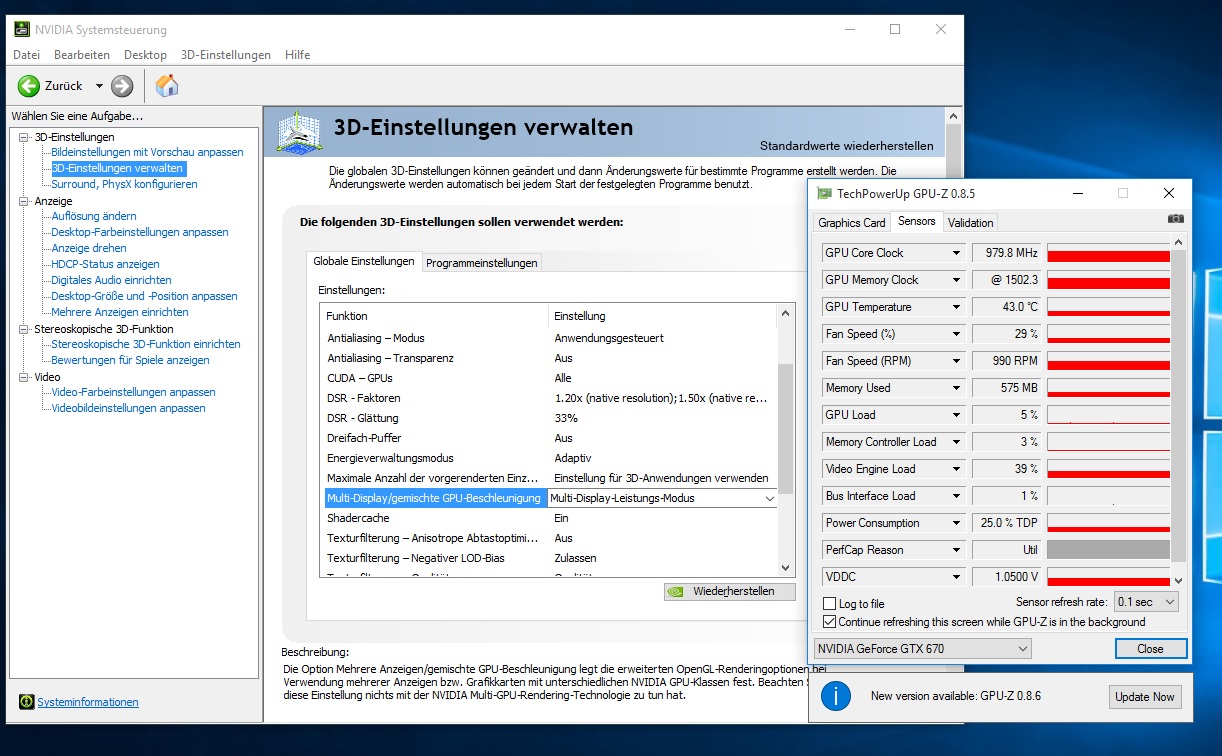Open the Multi-Display-Leistungs-Modus dropdown
This screenshot has height=756, width=1222.
click(769, 498)
